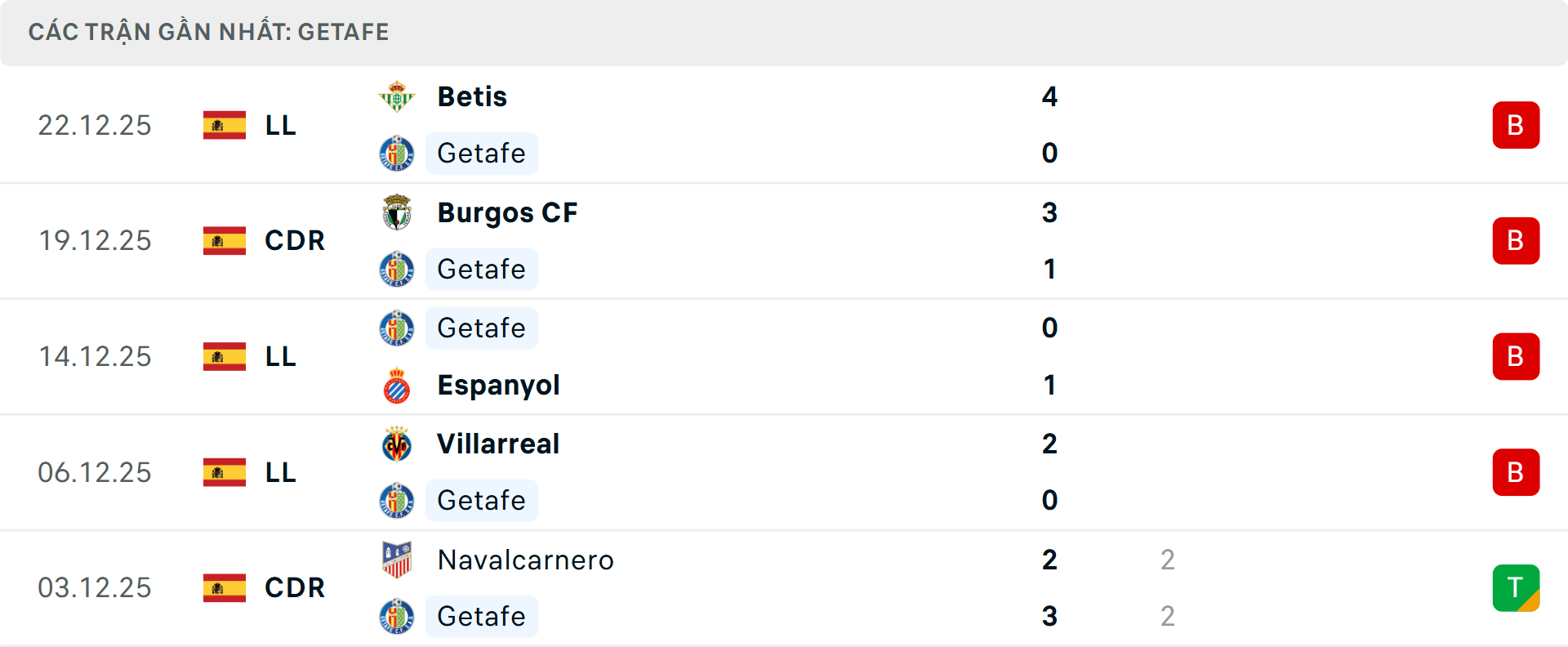Select highlighted Getafe in Espanyol match
The height and width of the screenshot is (647, 1568).
pyautogui.click(x=481, y=328)
